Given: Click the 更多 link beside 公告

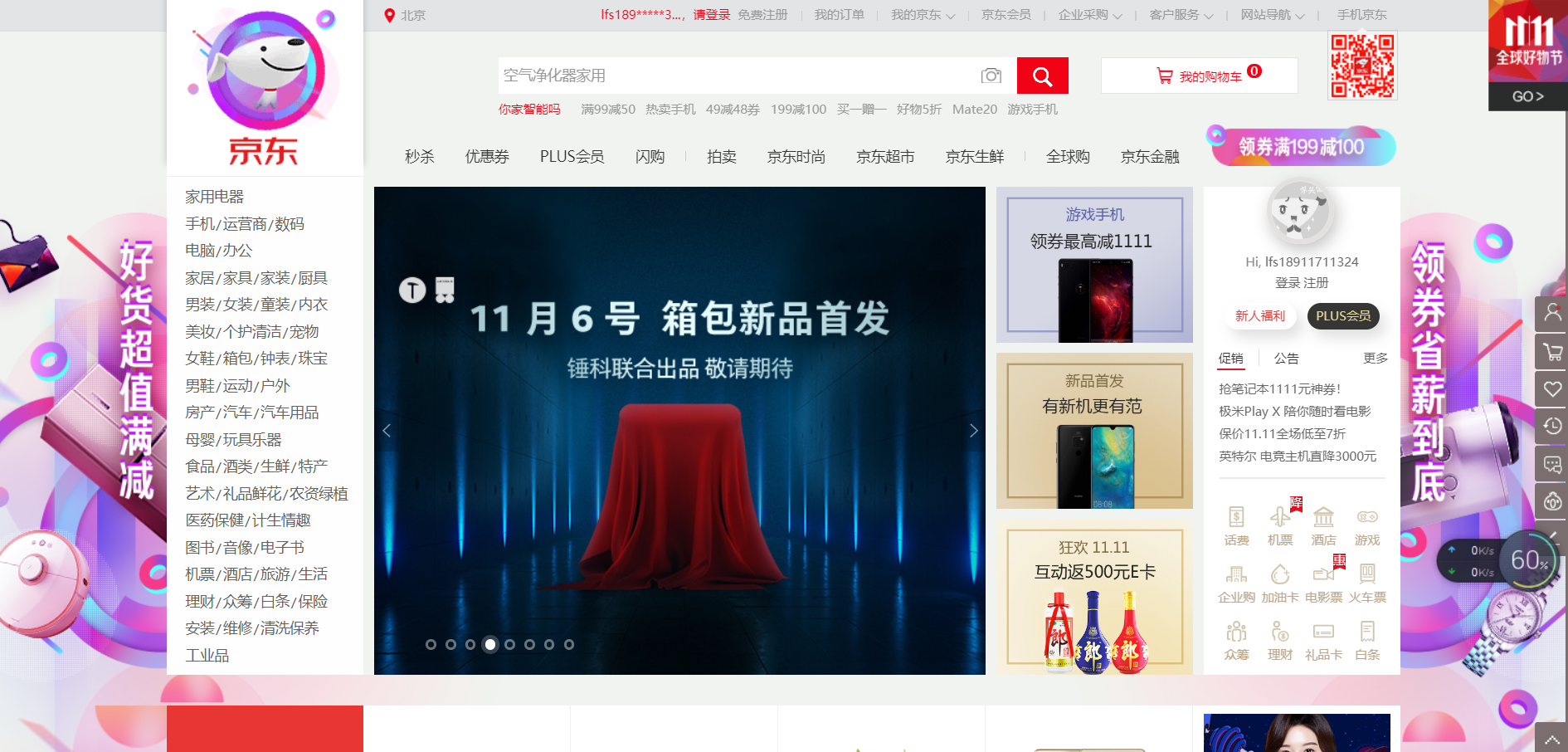Looking at the screenshot, I should [x=1375, y=359].
